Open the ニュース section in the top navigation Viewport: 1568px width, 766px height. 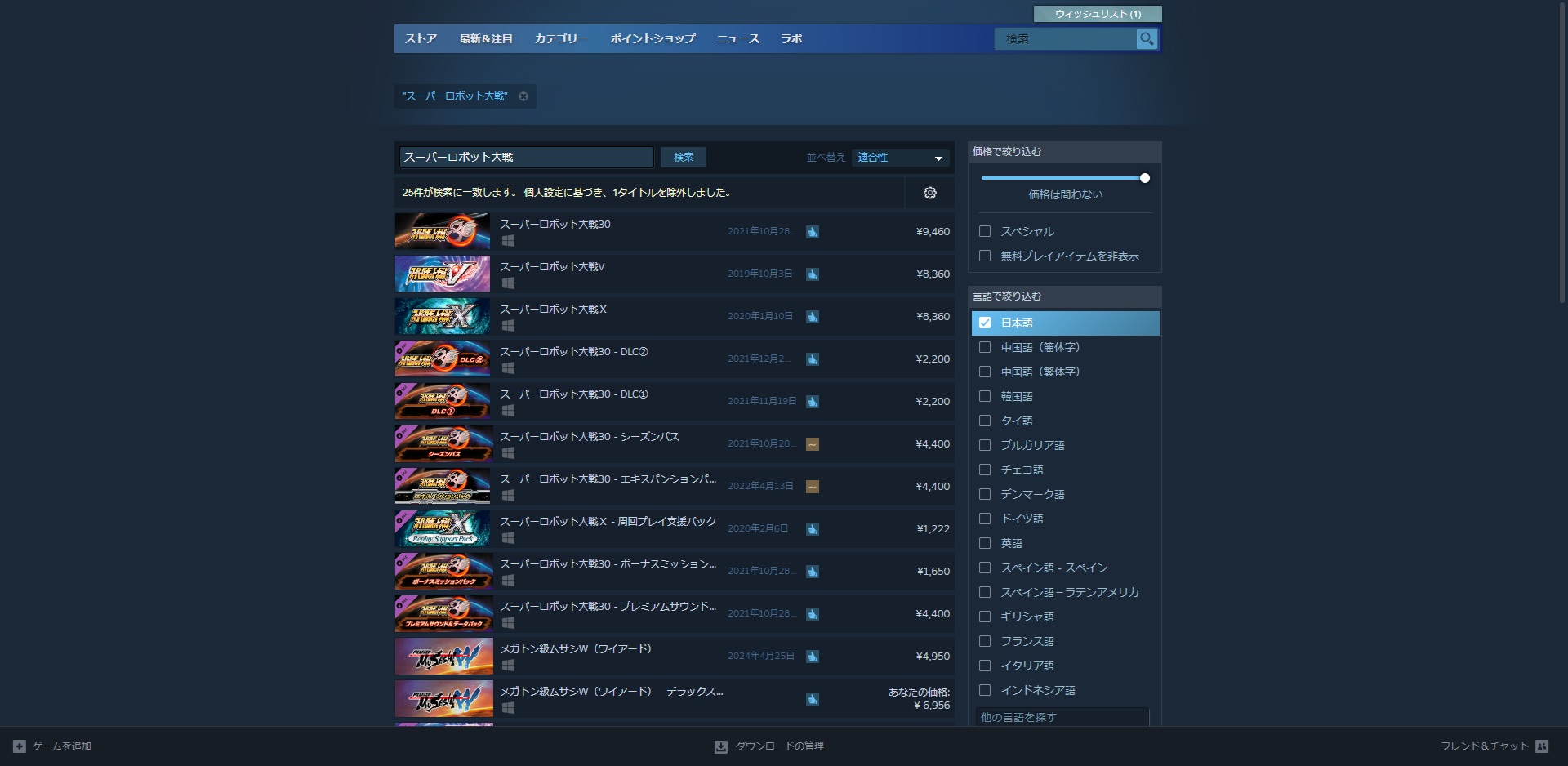tap(737, 38)
